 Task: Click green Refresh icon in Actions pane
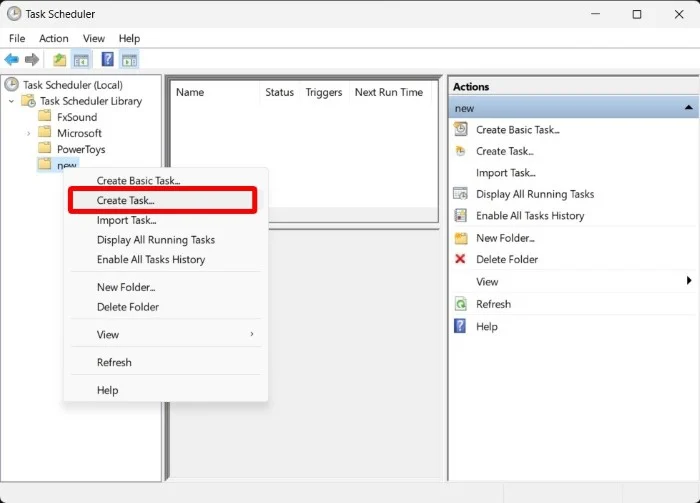pos(460,304)
